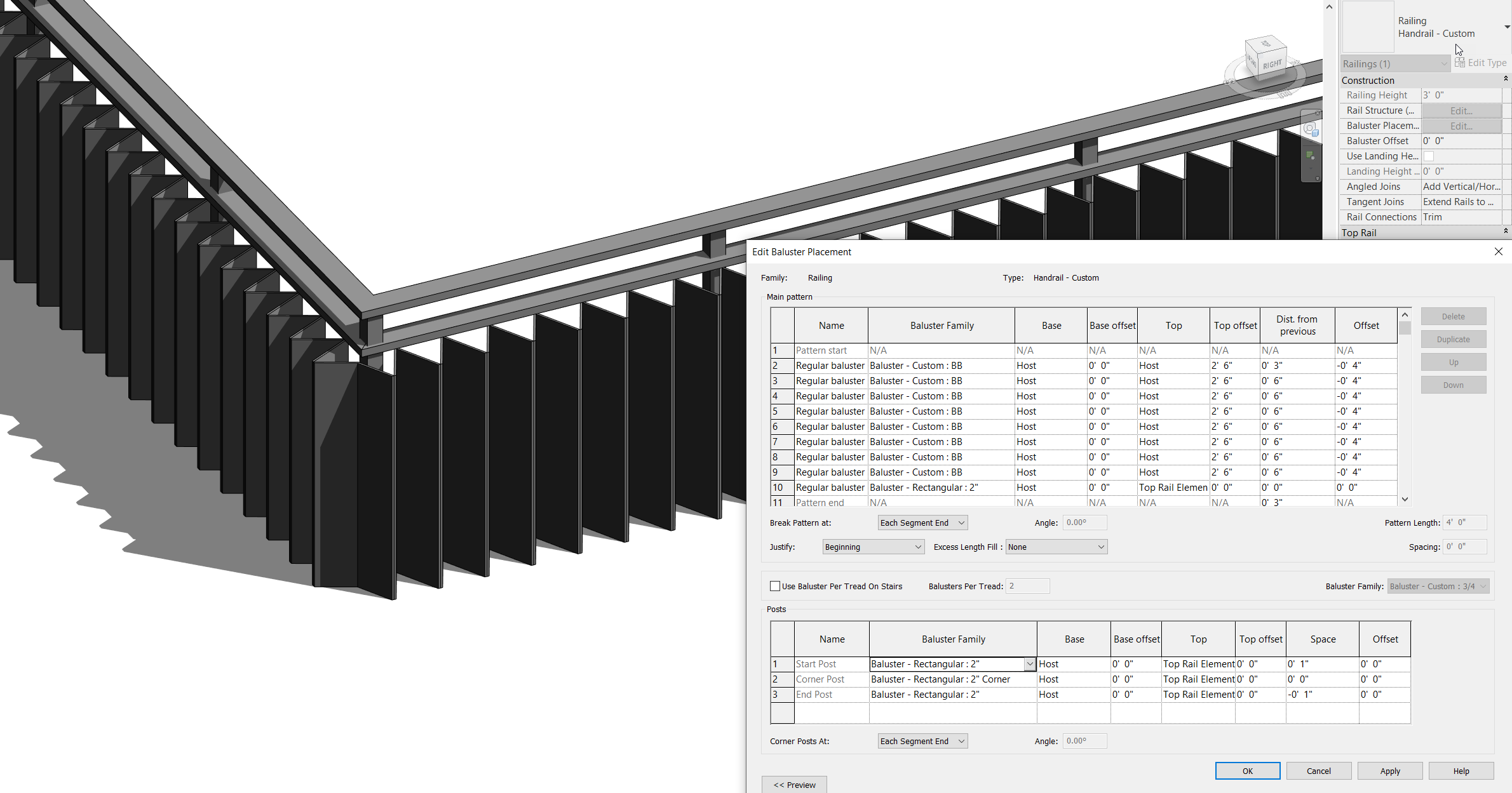Click the railing type preview thumbnail in Properties
Viewport: 1512px width, 793px height.
(x=1367, y=27)
